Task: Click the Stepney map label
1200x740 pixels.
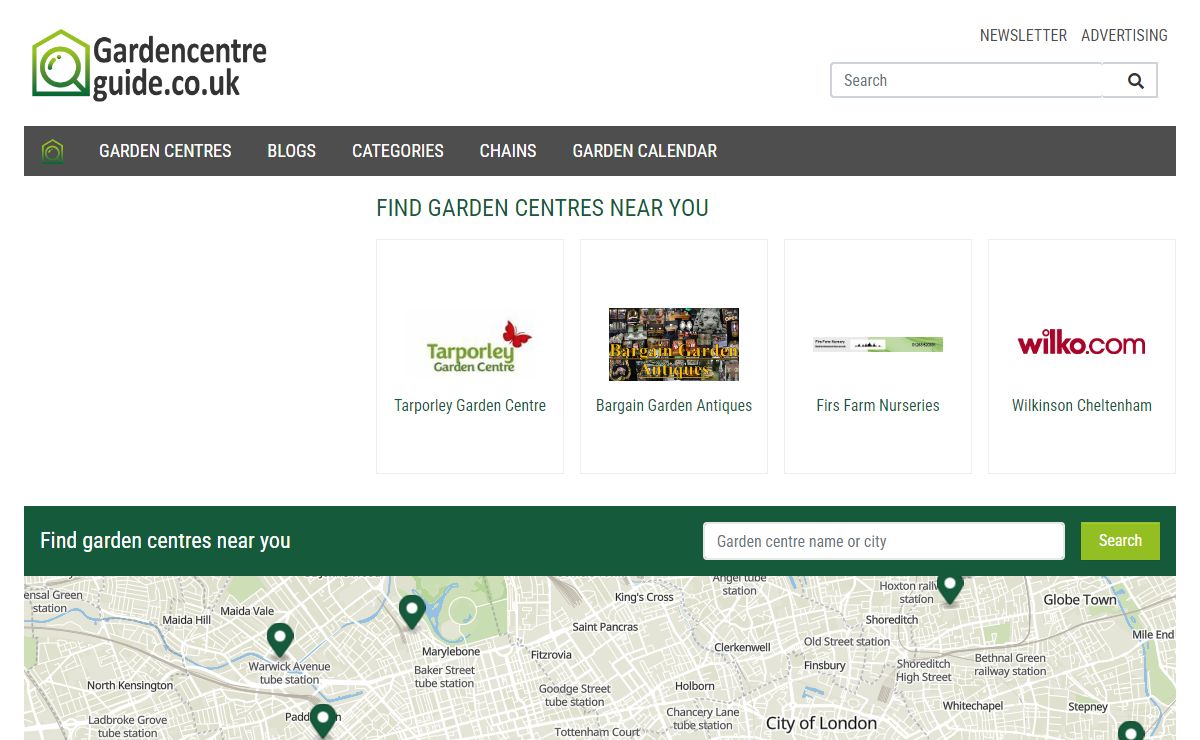Action: click(1088, 707)
